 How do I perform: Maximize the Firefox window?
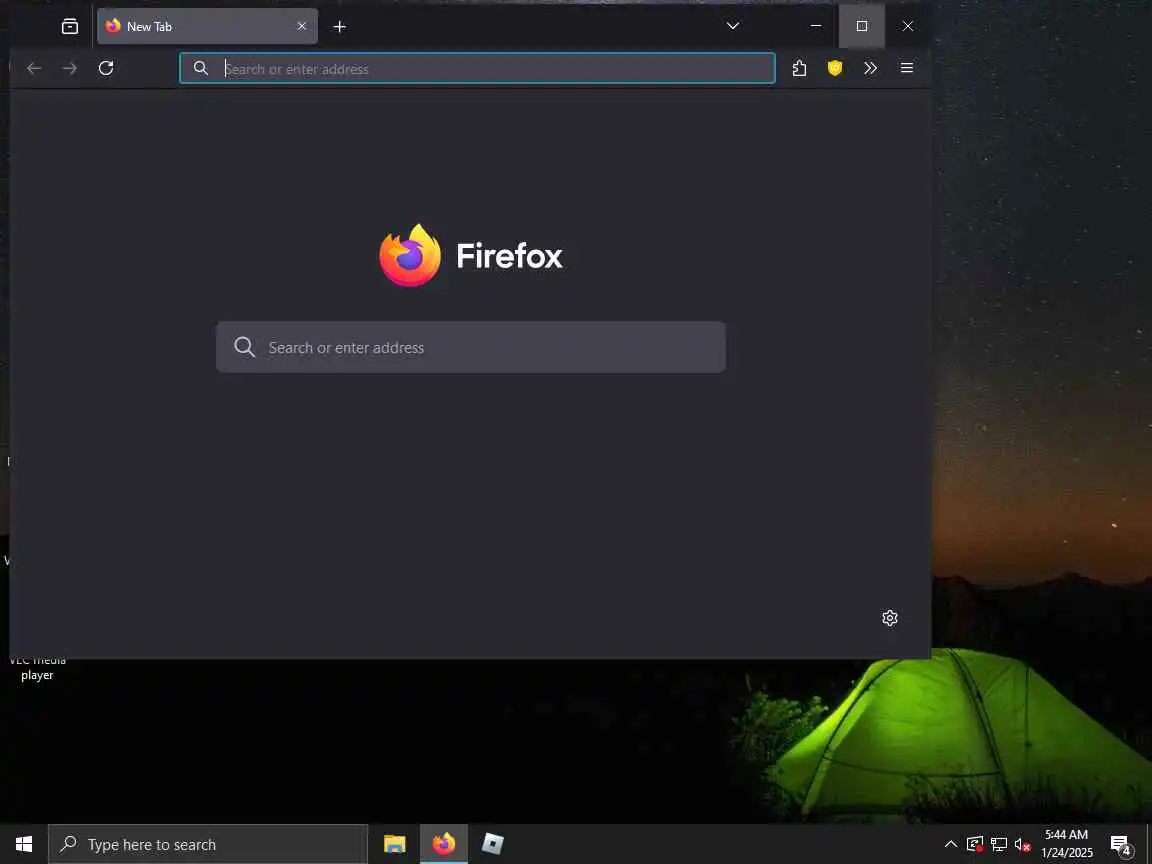pyautogui.click(x=862, y=26)
